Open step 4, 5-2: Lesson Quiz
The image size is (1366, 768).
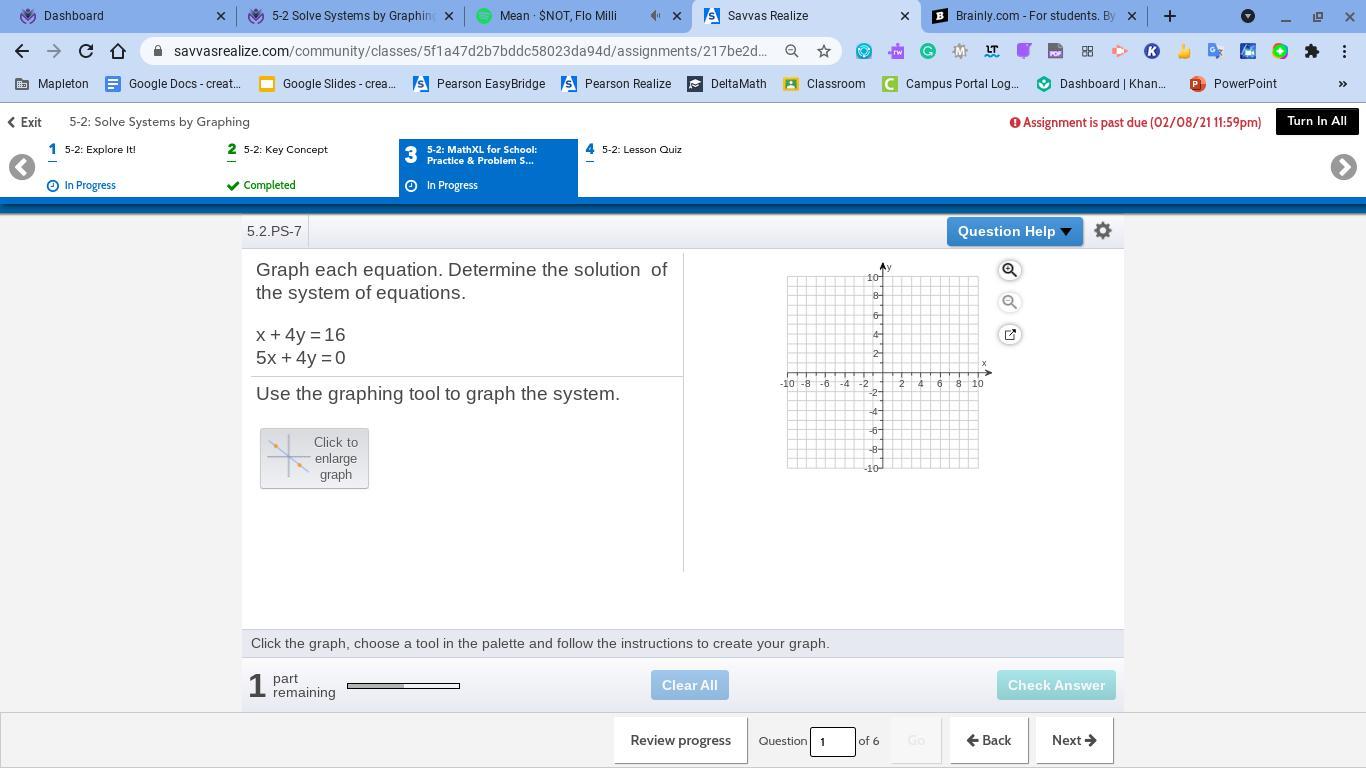[x=667, y=167]
